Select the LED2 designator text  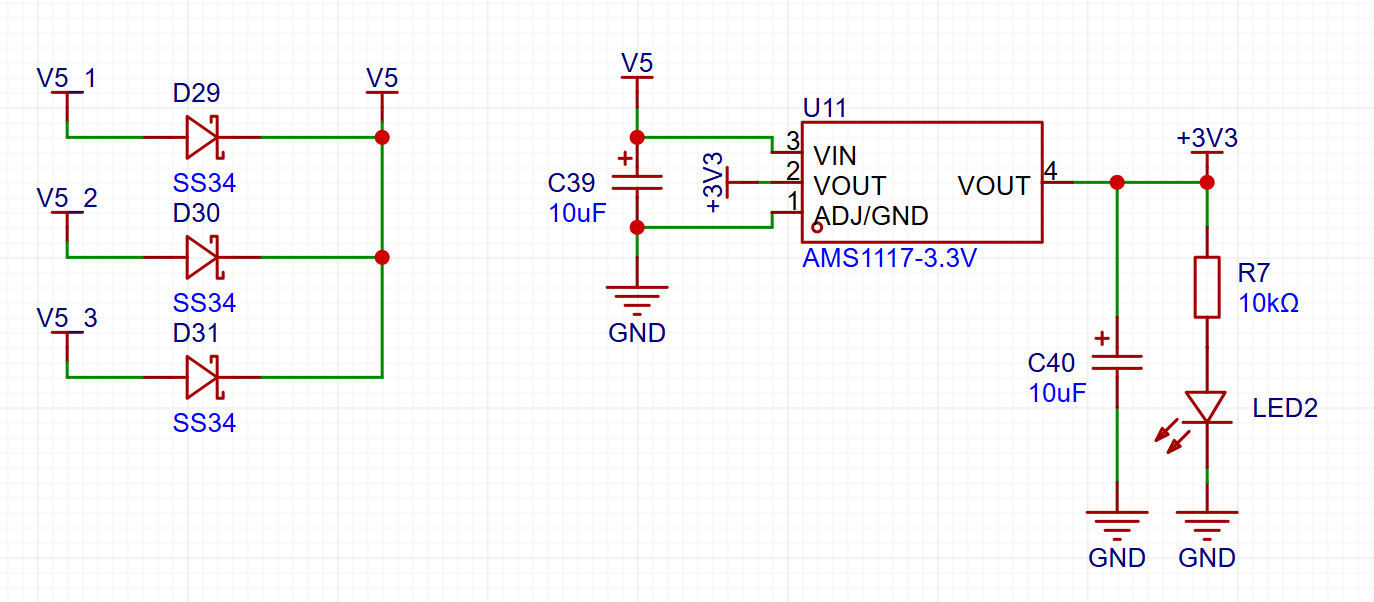[1285, 408]
